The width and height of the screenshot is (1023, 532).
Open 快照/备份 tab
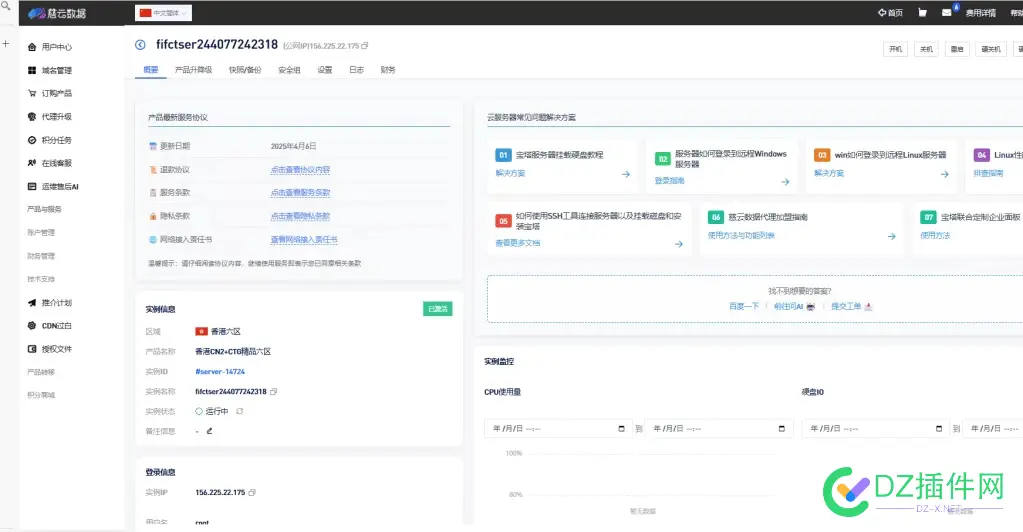[245, 70]
